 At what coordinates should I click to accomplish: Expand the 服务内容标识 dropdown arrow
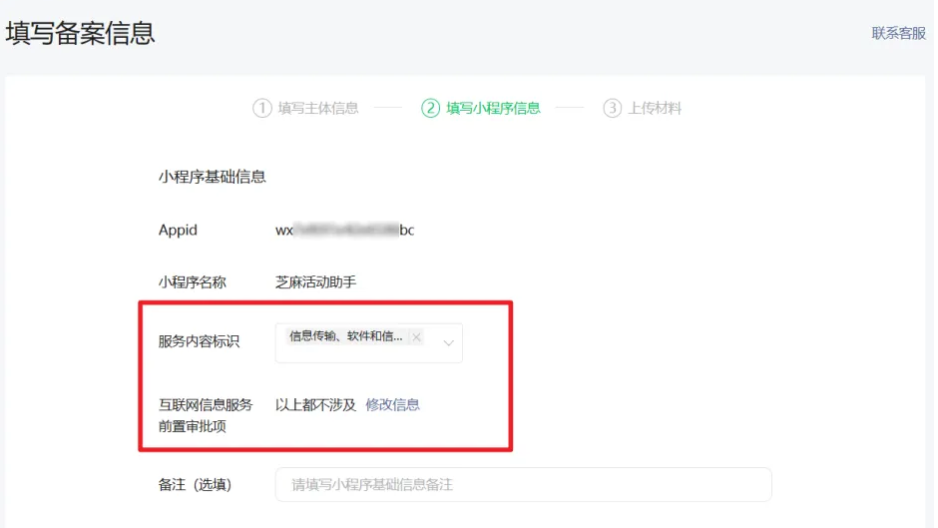click(x=449, y=343)
